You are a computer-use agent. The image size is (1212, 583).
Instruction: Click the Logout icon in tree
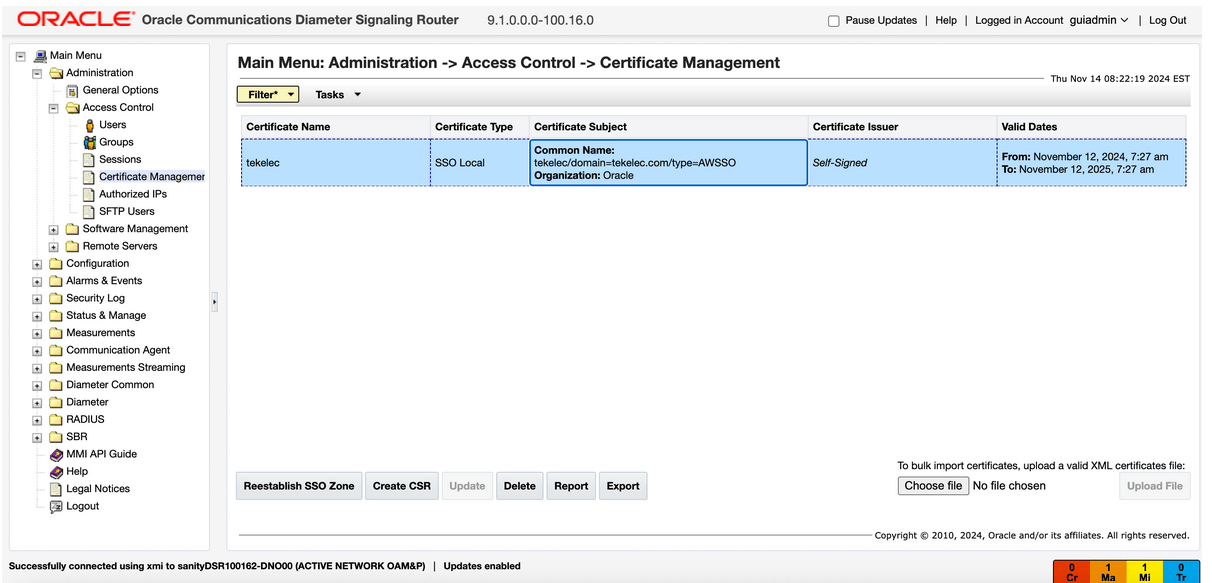[56, 507]
